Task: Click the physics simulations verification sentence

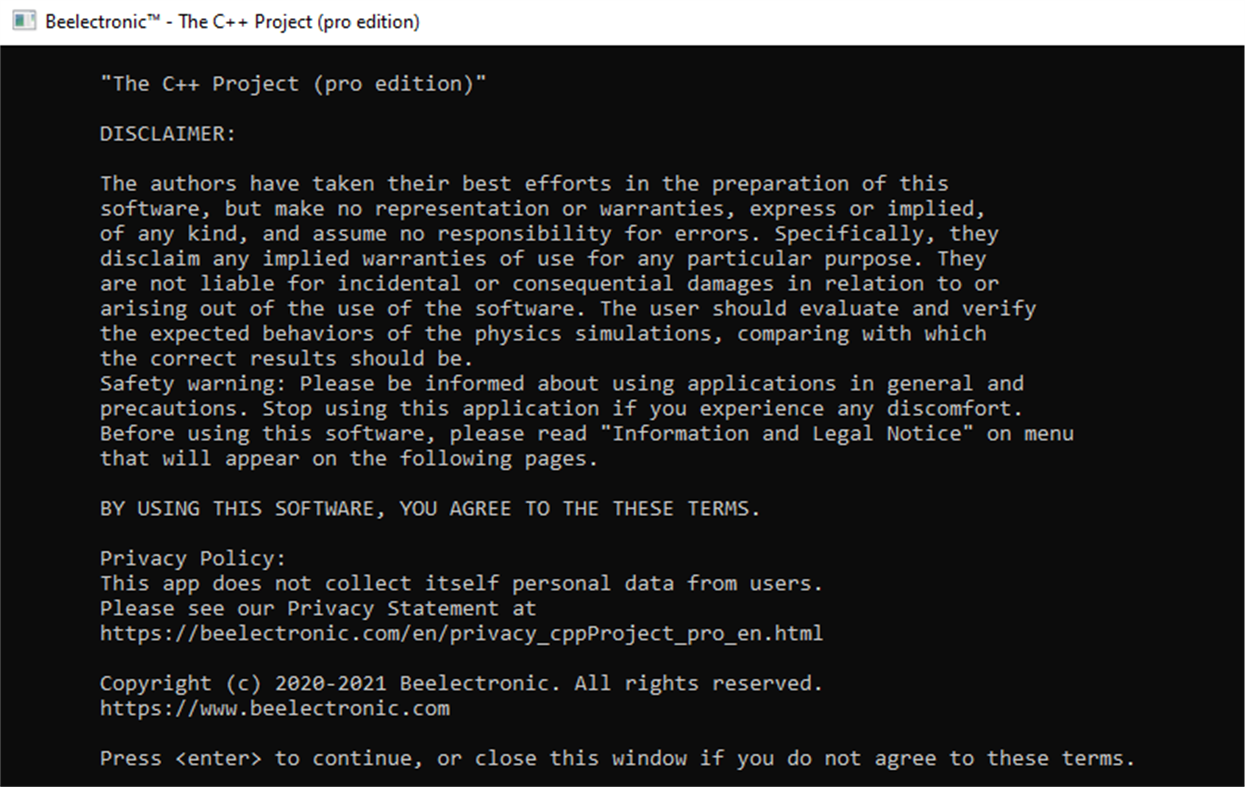Action: [x=540, y=333]
